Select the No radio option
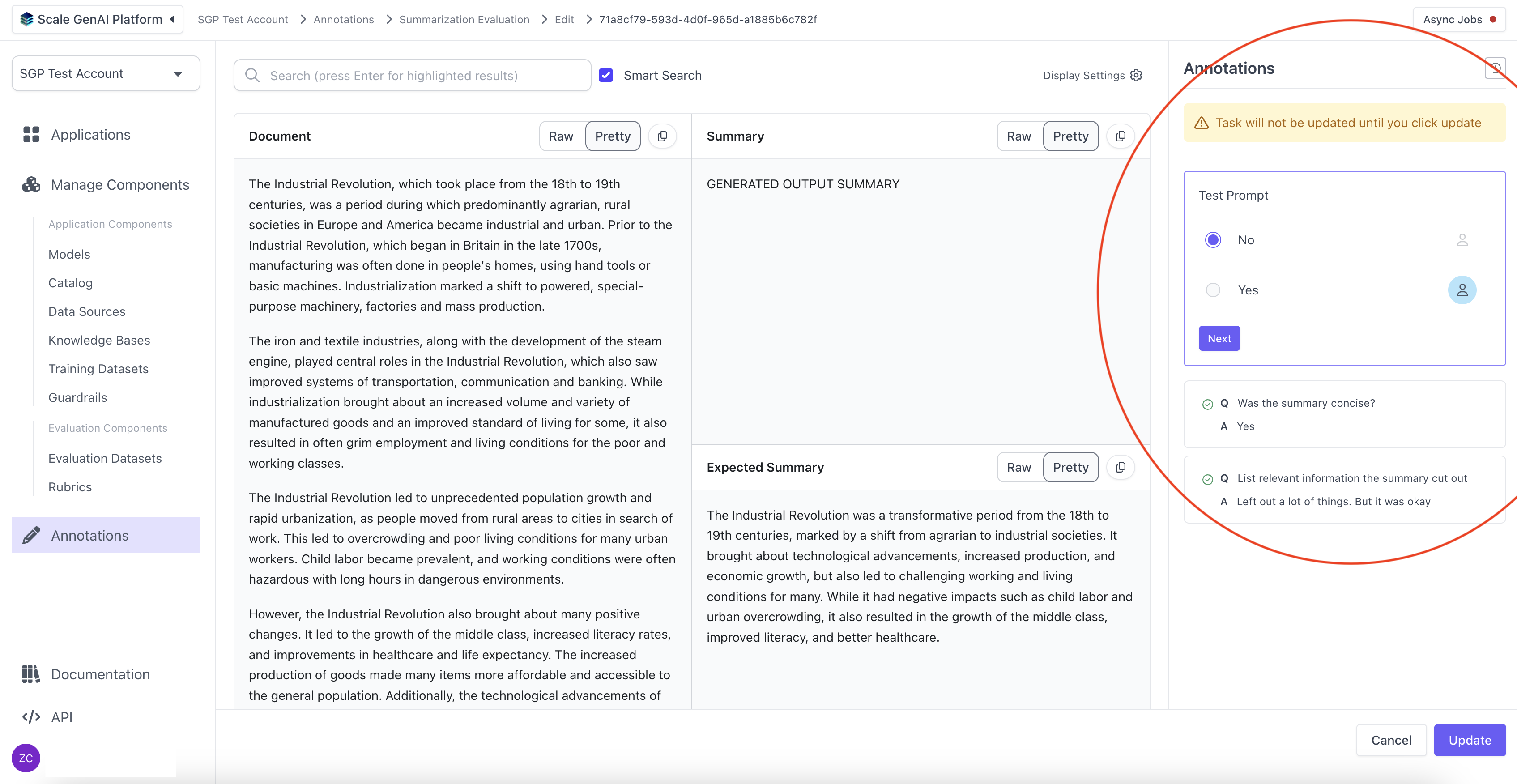1517x784 pixels. click(1213, 240)
